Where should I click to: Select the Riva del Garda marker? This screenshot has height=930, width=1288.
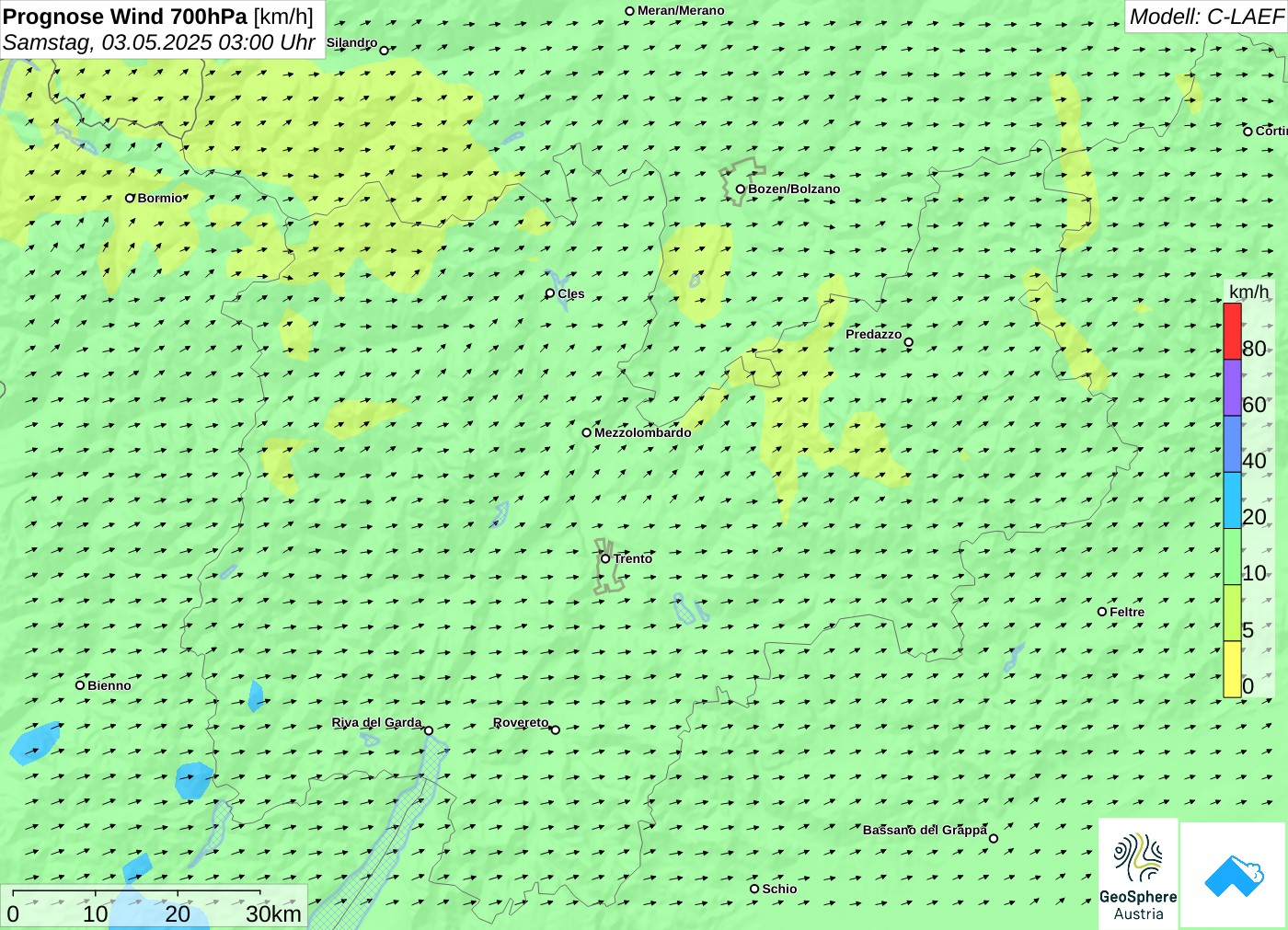click(429, 730)
